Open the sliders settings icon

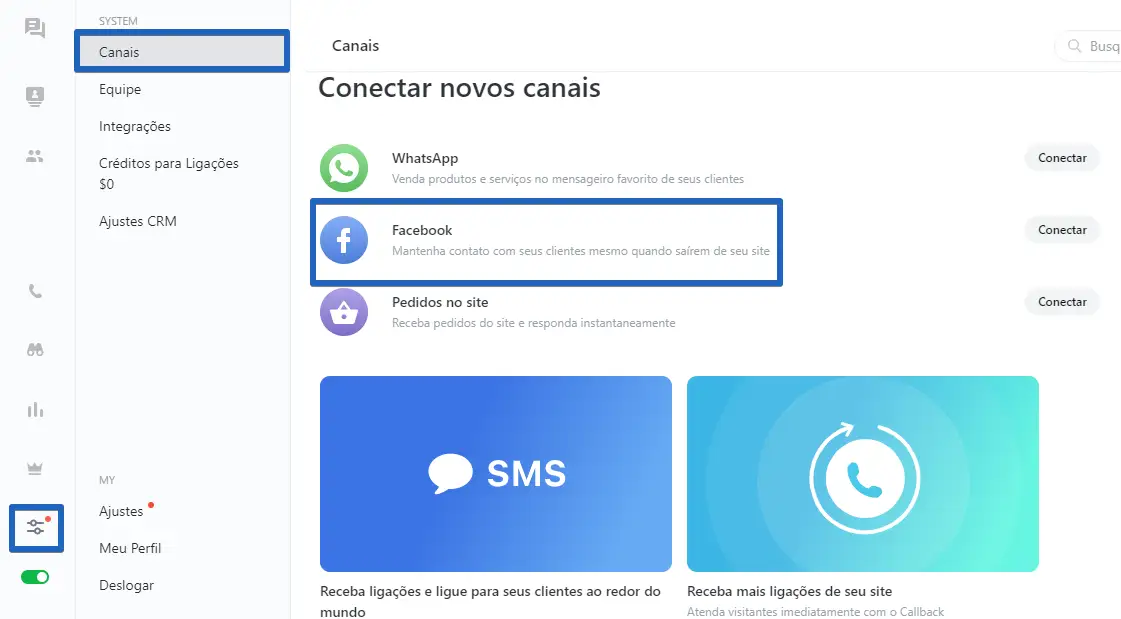coord(36,528)
